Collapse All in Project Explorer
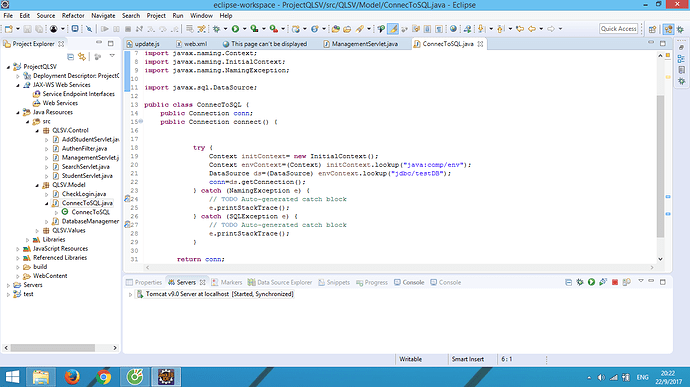 70,56
